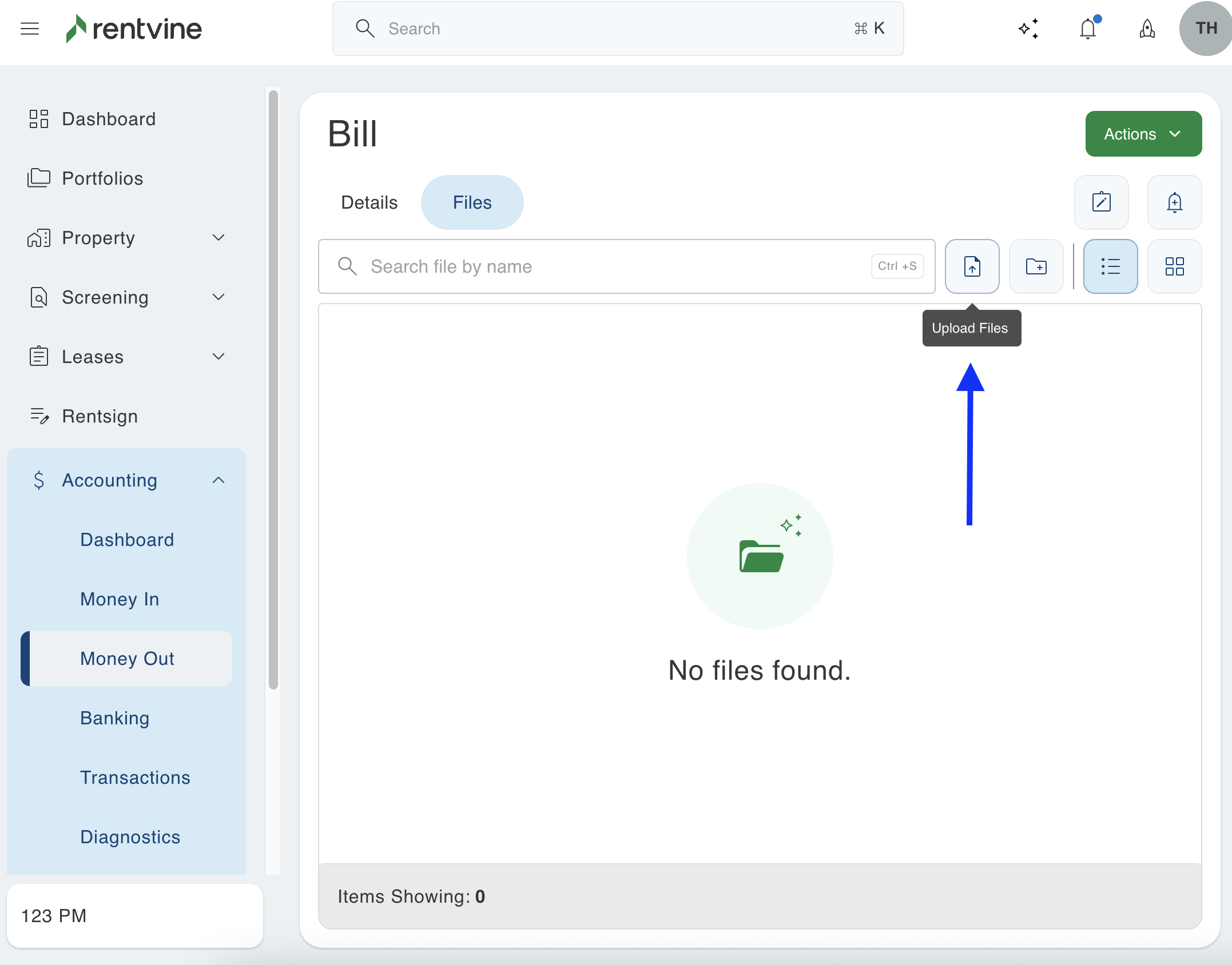Screen dimensions: 1232x965
Task: Open the Actions dropdown button
Action: click(1143, 134)
